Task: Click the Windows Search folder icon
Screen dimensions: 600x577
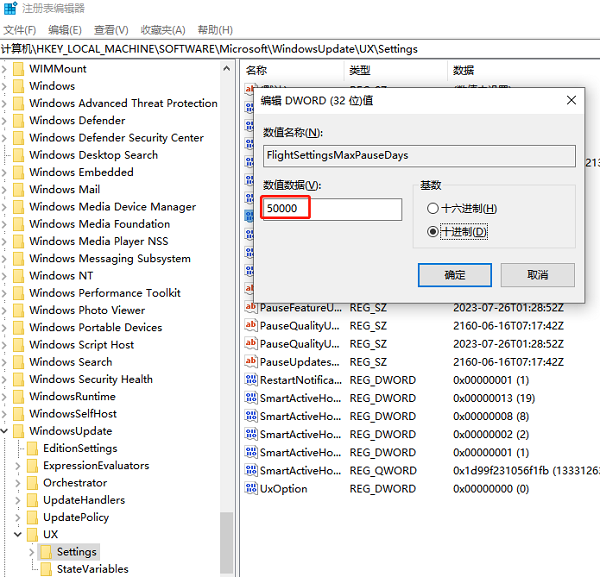Action: click(x=18, y=362)
